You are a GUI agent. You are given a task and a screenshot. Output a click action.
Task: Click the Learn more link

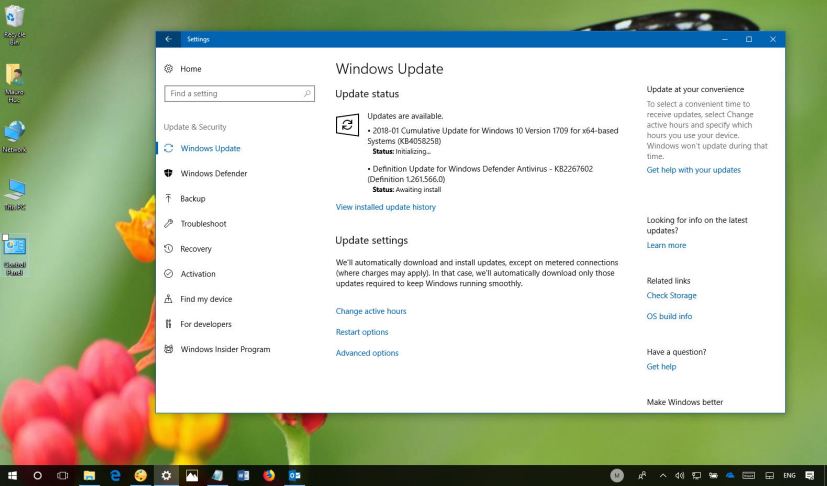point(666,245)
